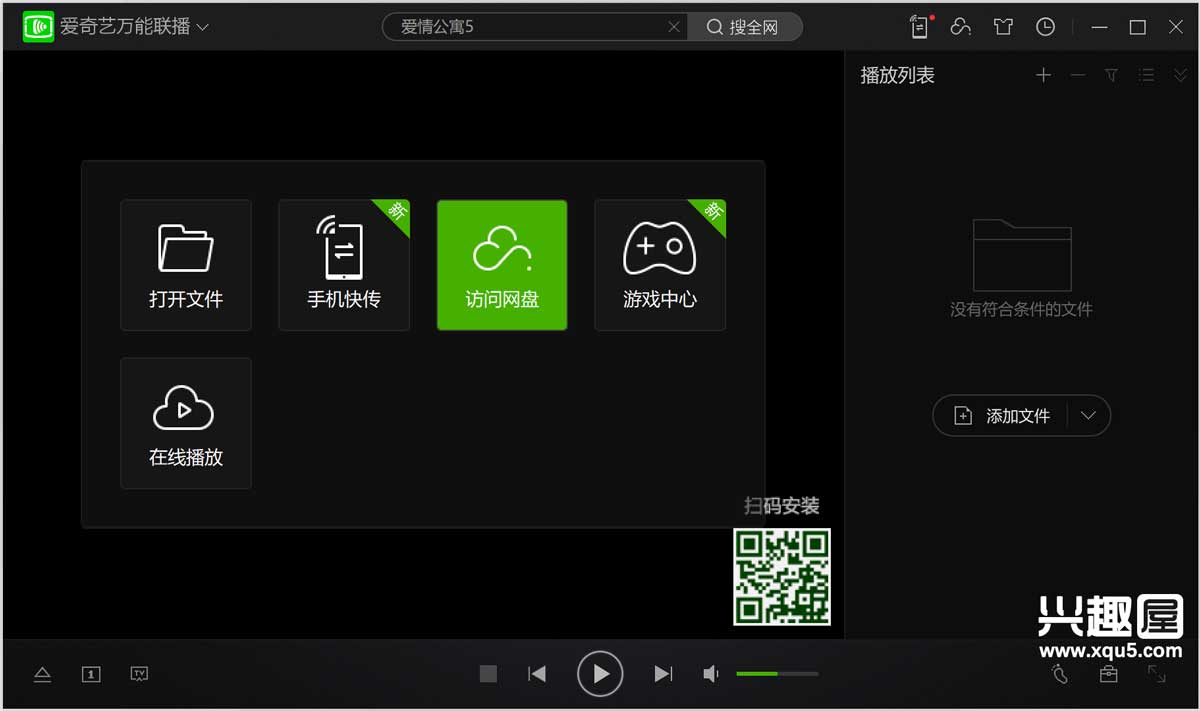Viewport: 1200px width, 711px height.
Task: Clear the search box text
Action: [675, 27]
